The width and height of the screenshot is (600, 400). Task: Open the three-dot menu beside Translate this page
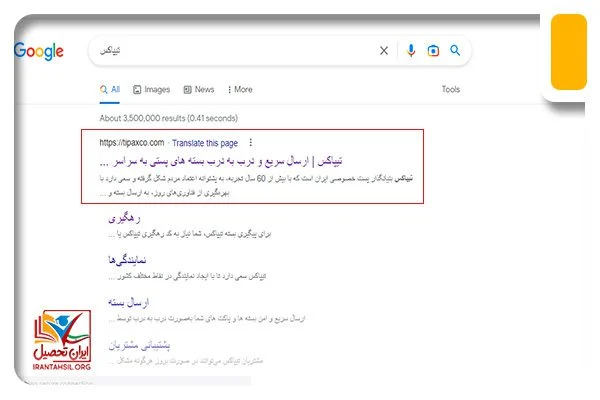click(x=251, y=142)
